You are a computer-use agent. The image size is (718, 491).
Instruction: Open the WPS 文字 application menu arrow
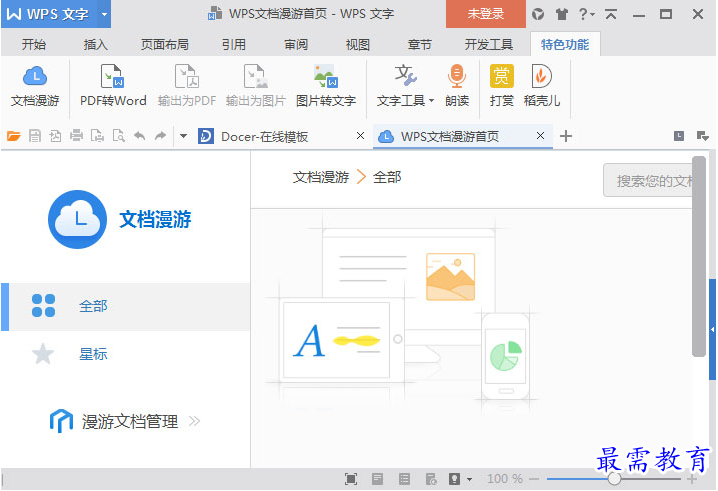(x=104, y=14)
